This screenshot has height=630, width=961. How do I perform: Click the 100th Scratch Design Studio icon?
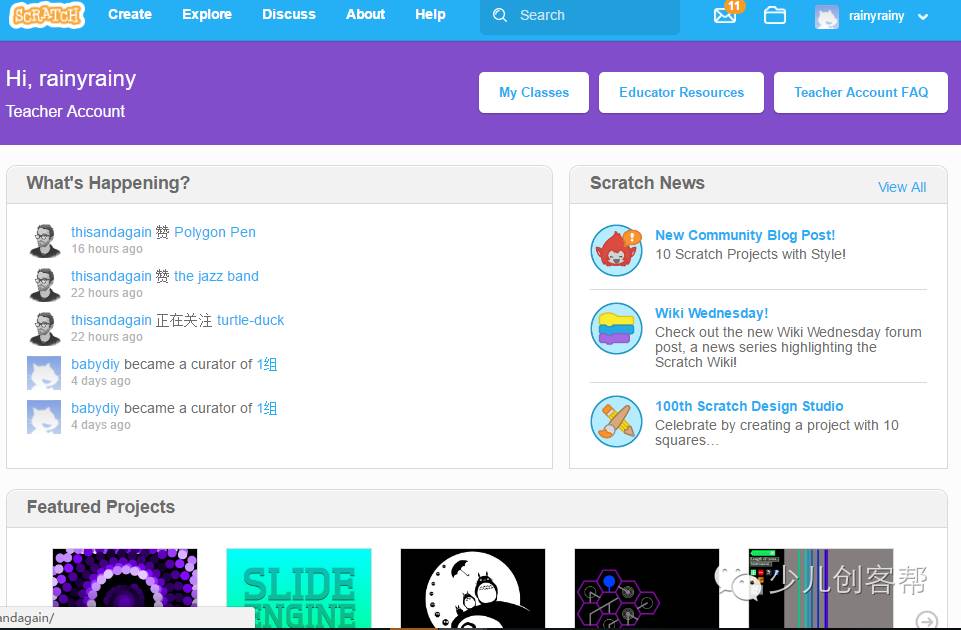pos(617,421)
